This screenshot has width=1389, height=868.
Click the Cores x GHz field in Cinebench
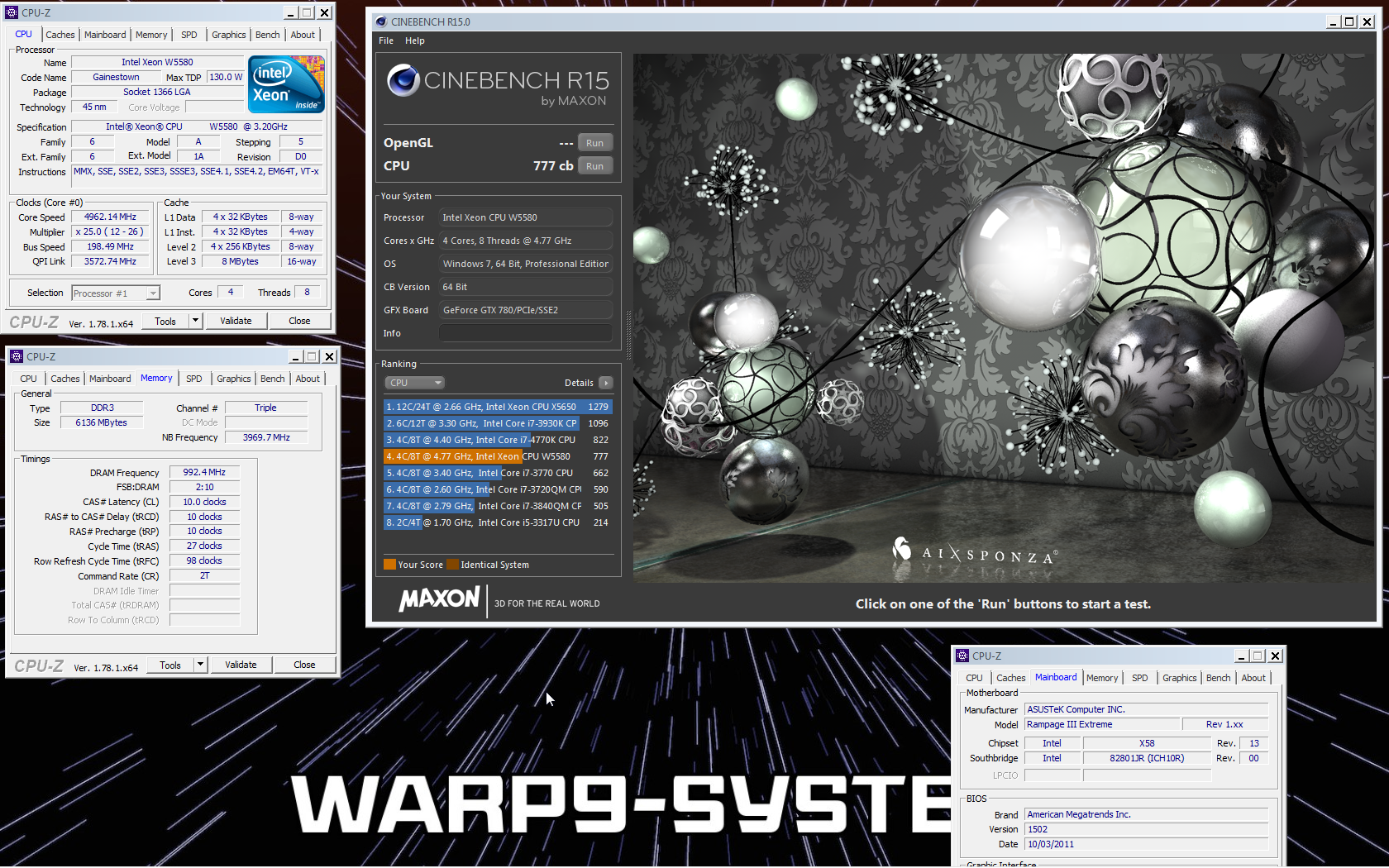point(526,241)
